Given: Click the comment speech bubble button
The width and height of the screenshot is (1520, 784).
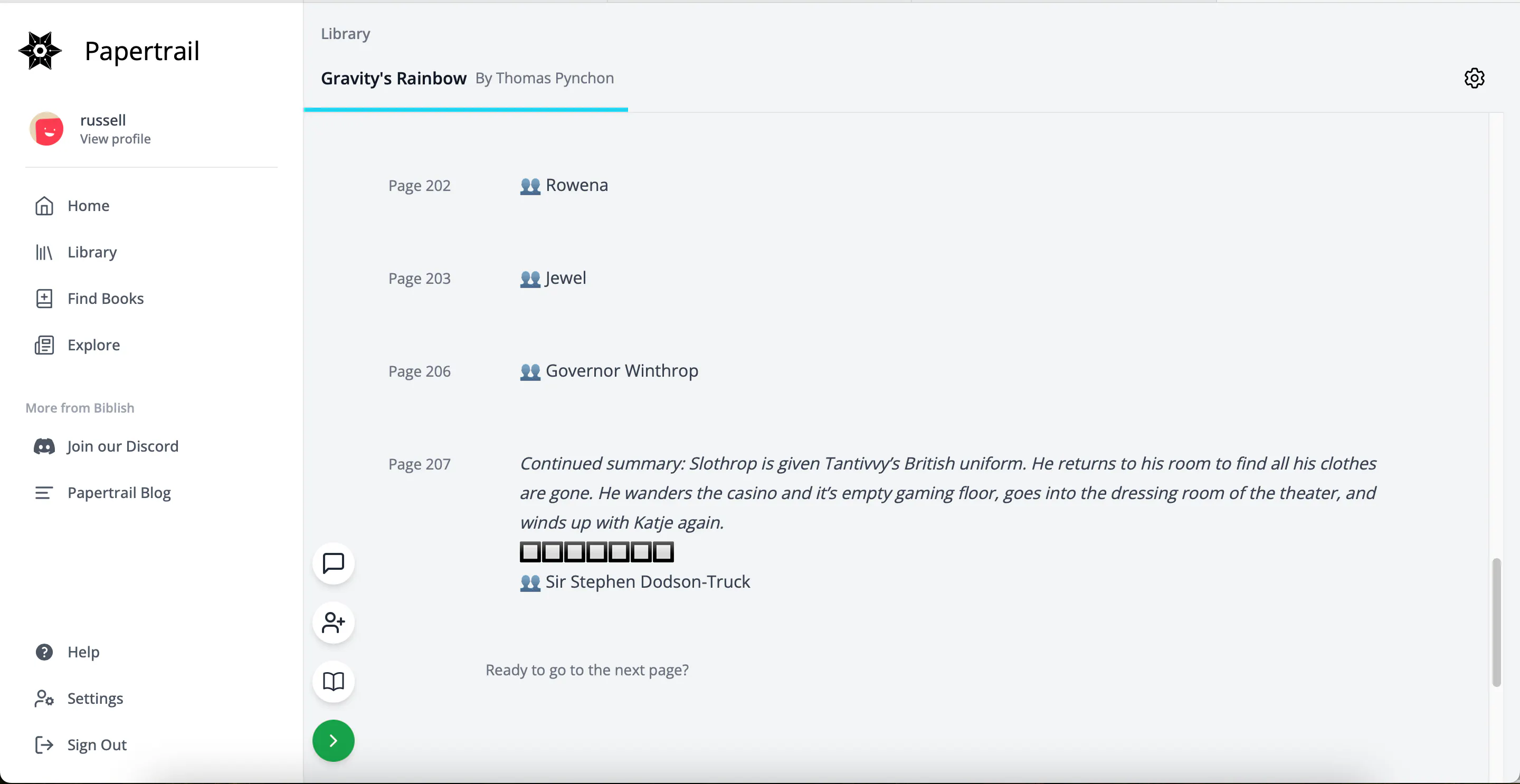Looking at the screenshot, I should 334,563.
